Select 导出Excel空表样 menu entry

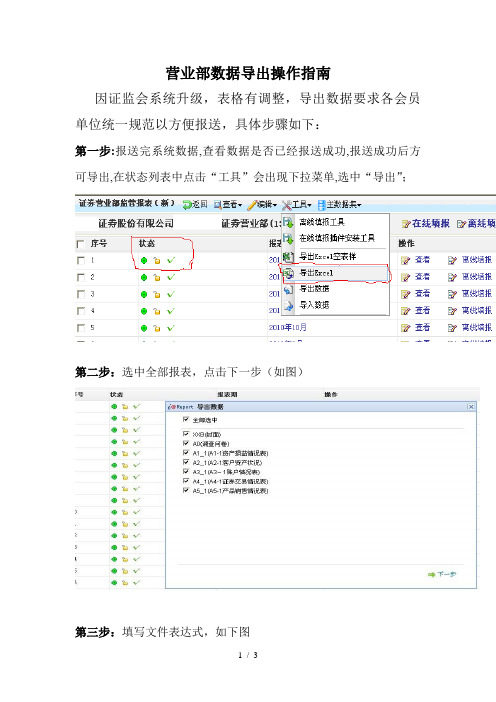pos(328,257)
